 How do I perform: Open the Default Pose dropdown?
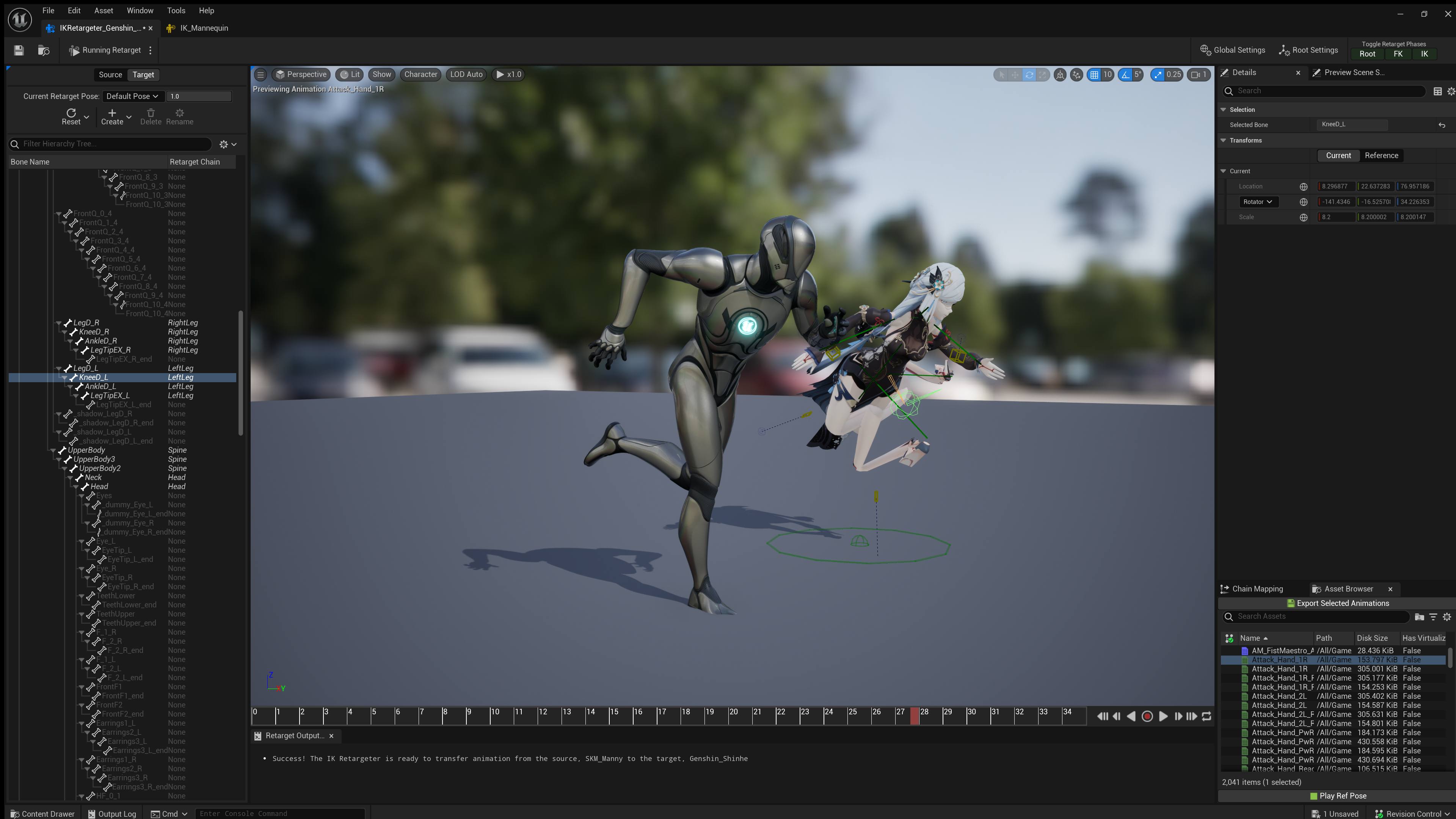tap(132, 96)
